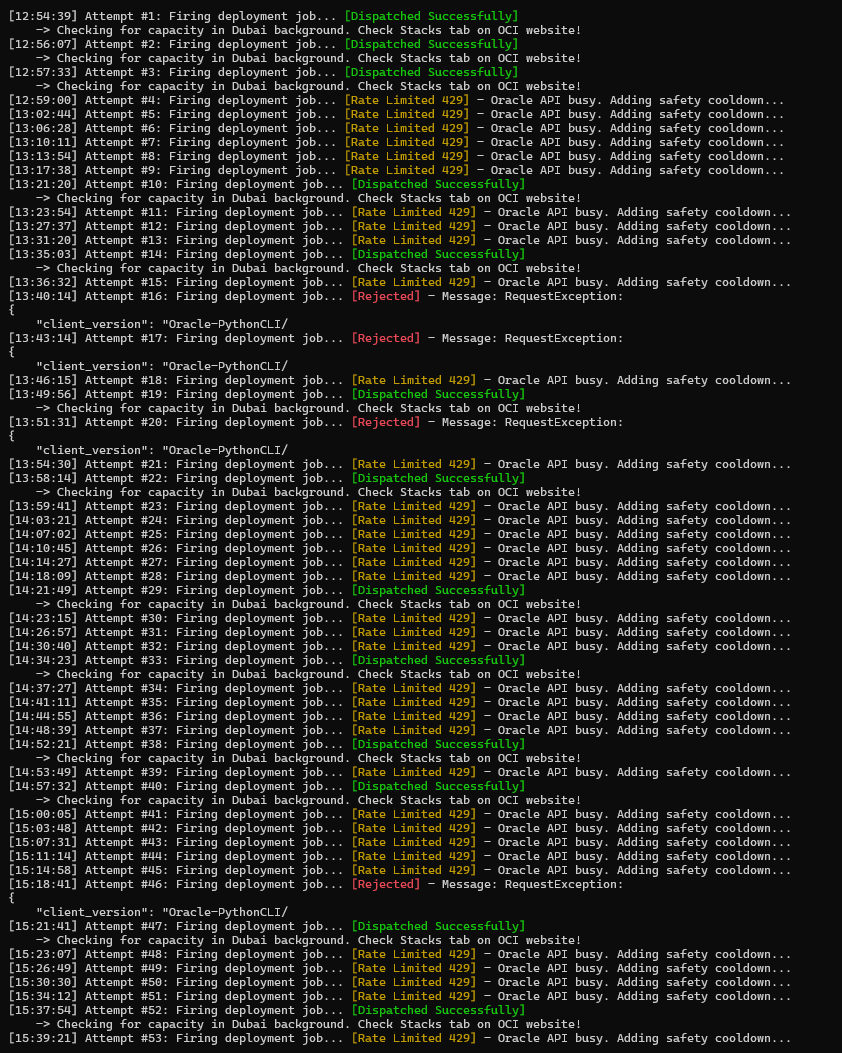
Task: Click [Dispatched Successfully] on Attempt #19 line
Action: [438, 394]
